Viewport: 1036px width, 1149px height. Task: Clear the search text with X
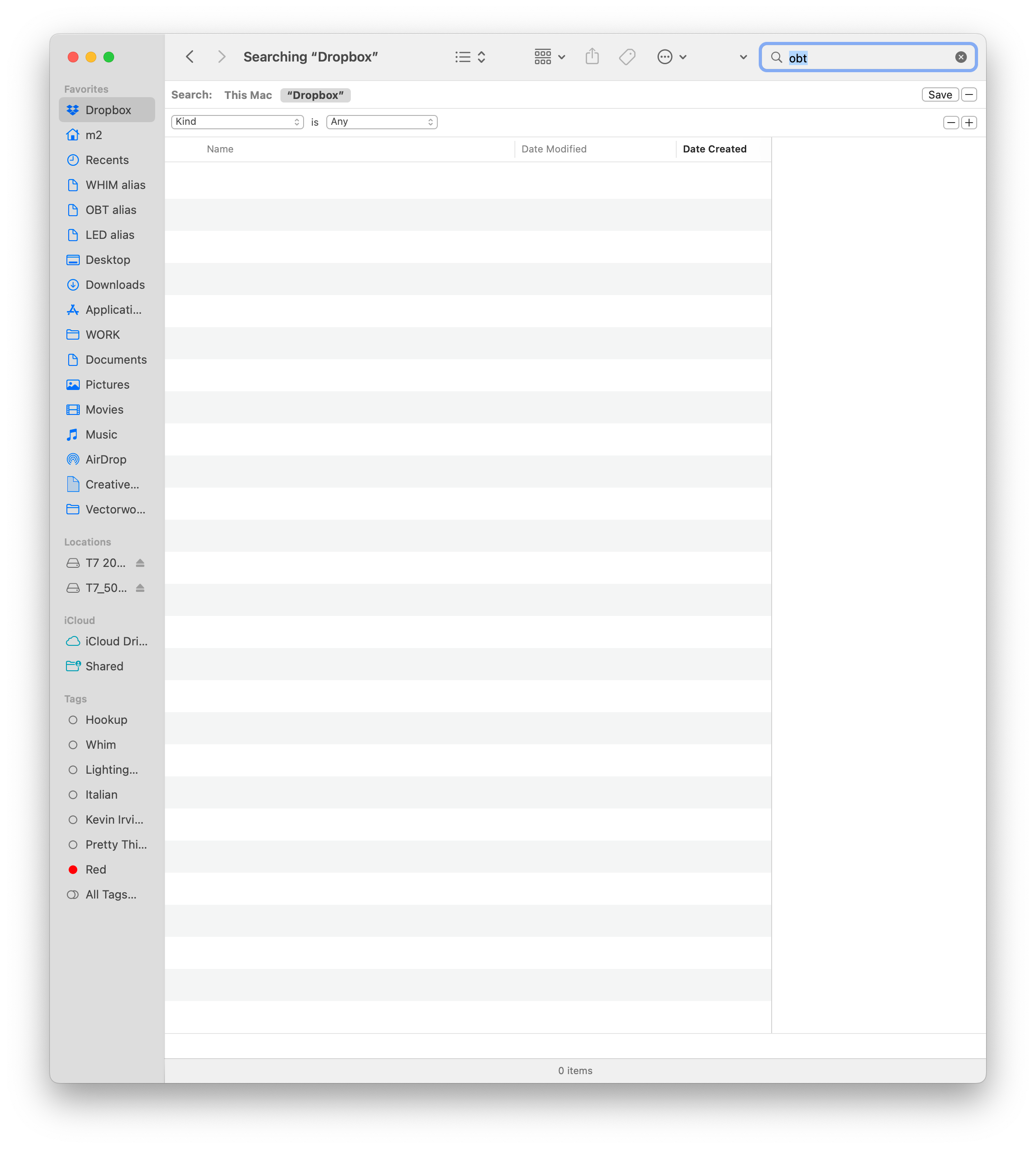960,57
